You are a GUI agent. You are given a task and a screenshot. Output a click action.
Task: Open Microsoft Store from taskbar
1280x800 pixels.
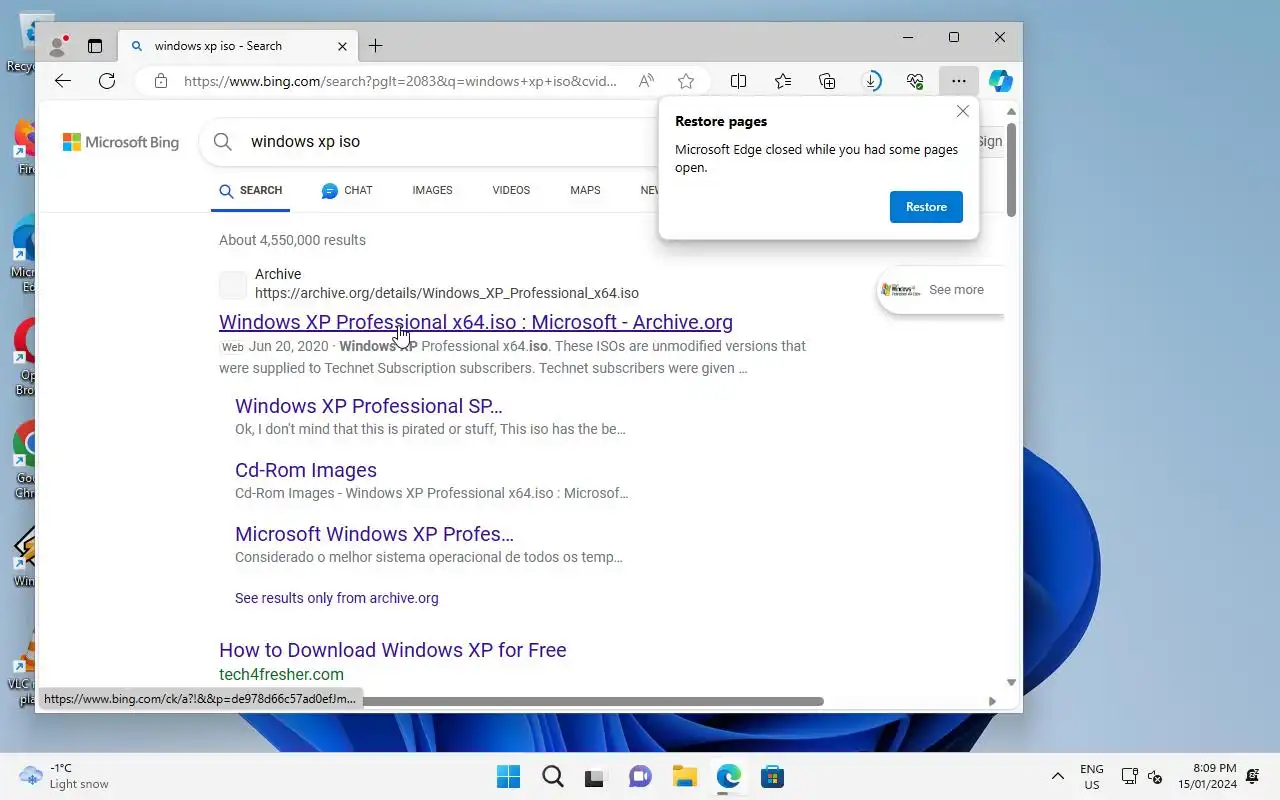[x=772, y=777]
